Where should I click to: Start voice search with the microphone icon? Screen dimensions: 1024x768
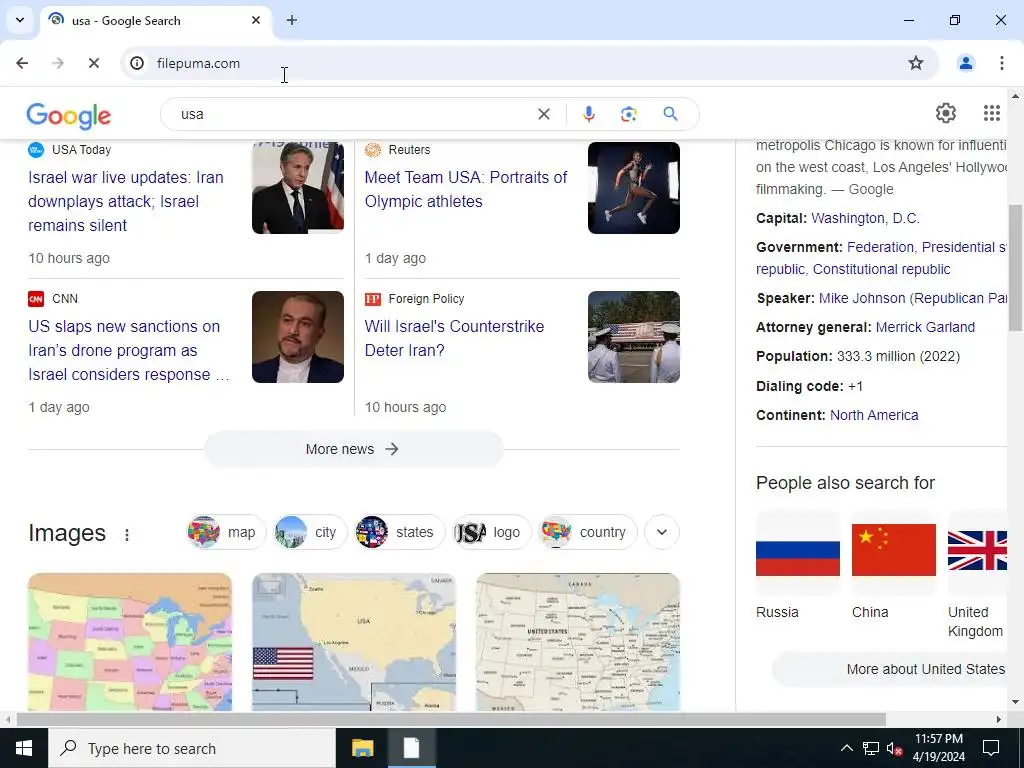coord(588,114)
